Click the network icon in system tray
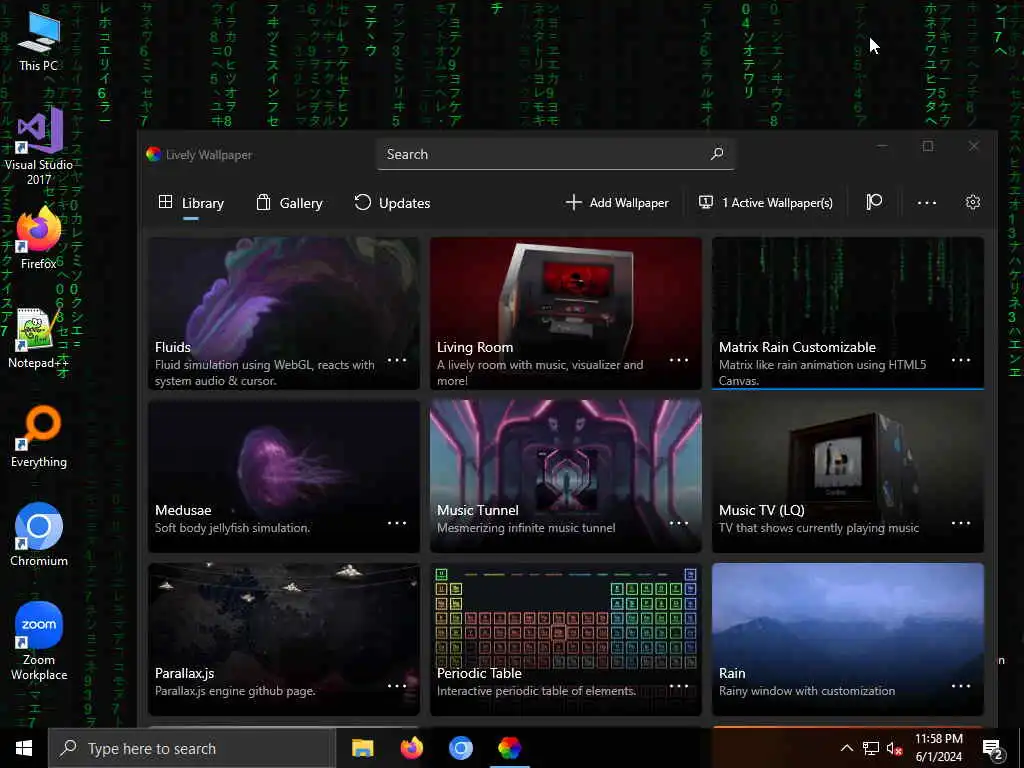This screenshot has width=1024, height=768. (x=871, y=748)
